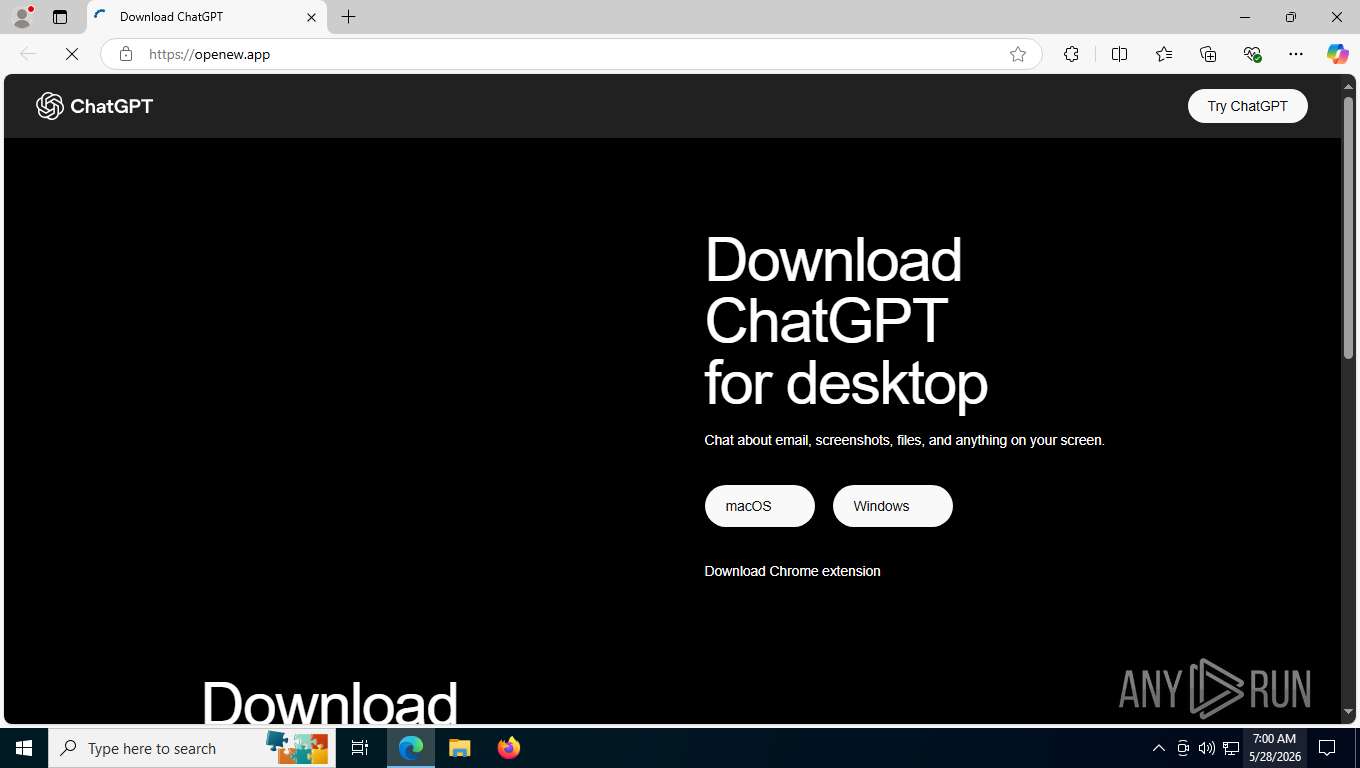Click the scrollbar down arrow
This screenshot has height=768, width=1360.
(x=1348, y=712)
